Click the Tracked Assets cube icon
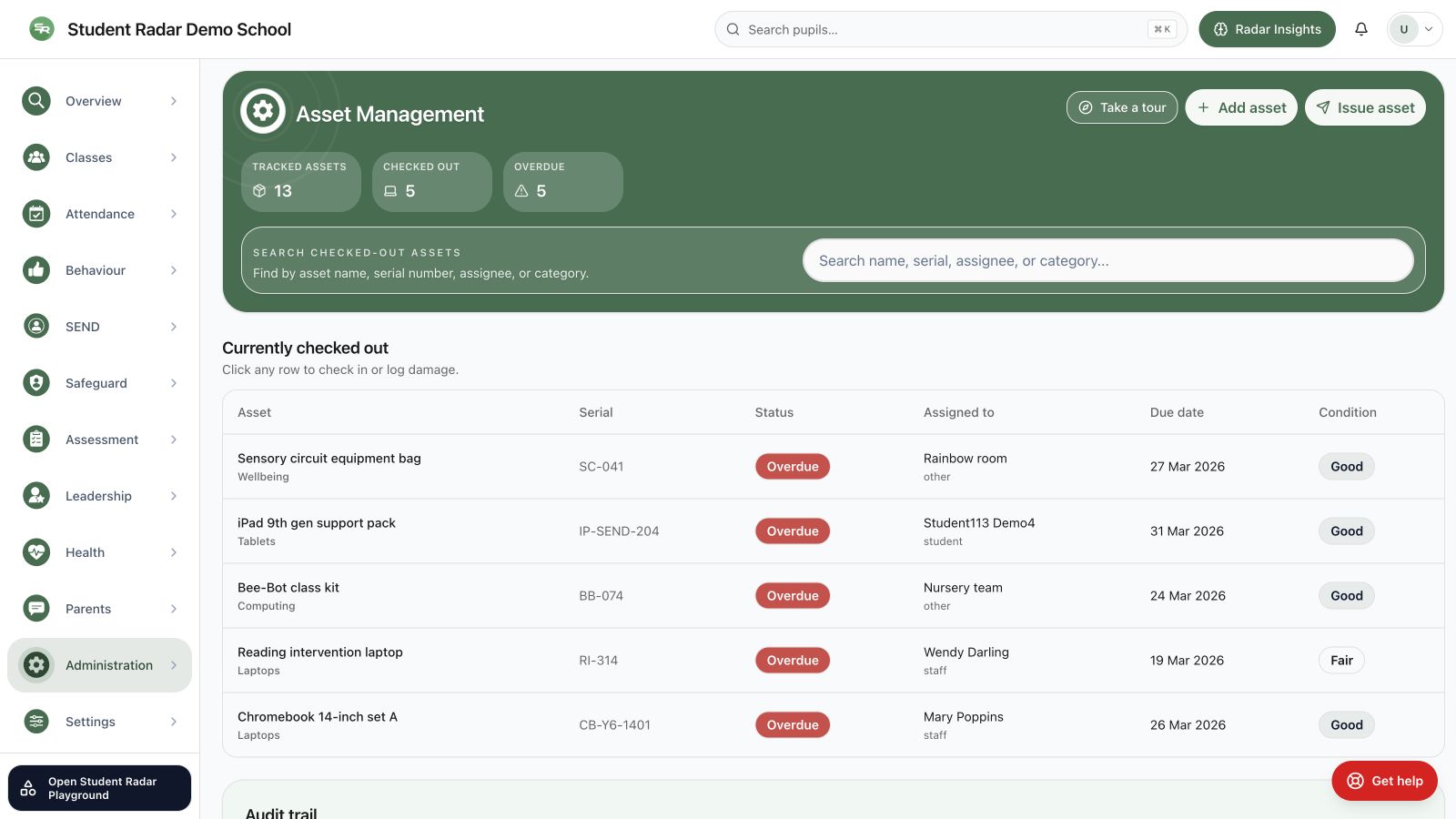 pyautogui.click(x=259, y=191)
